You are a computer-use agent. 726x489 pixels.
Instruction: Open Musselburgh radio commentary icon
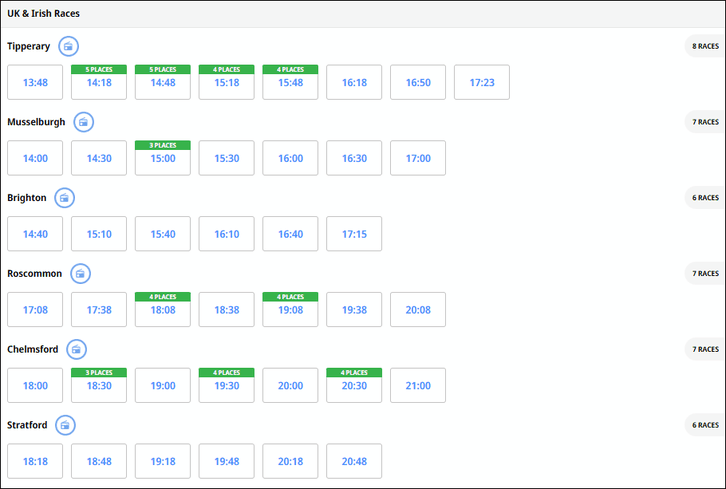pos(84,122)
